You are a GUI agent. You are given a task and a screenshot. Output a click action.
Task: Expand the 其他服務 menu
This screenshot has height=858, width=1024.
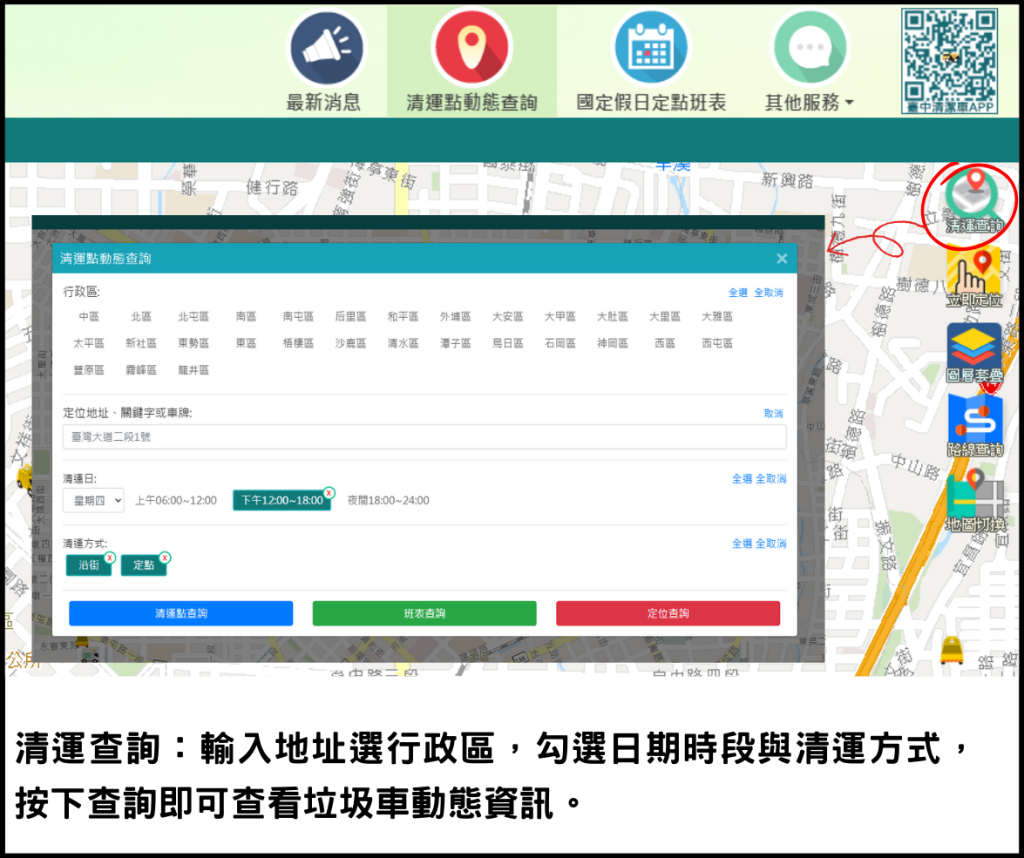809,102
